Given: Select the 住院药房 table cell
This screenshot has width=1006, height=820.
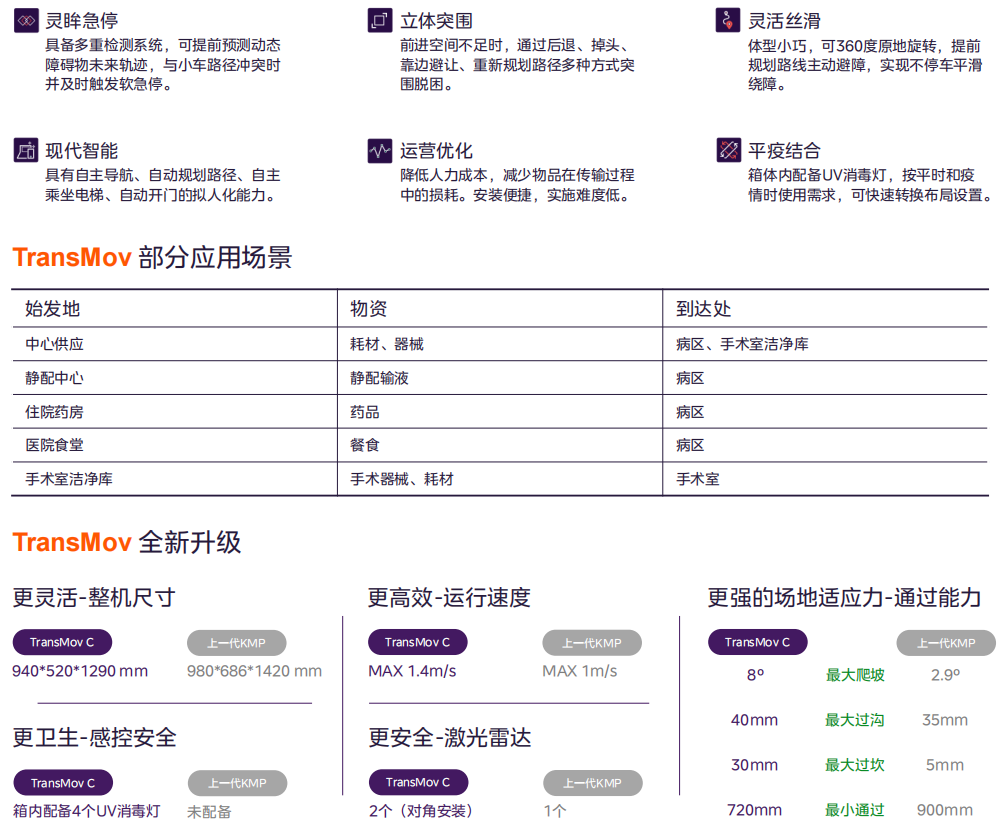Looking at the screenshot, I should [55, 412].
